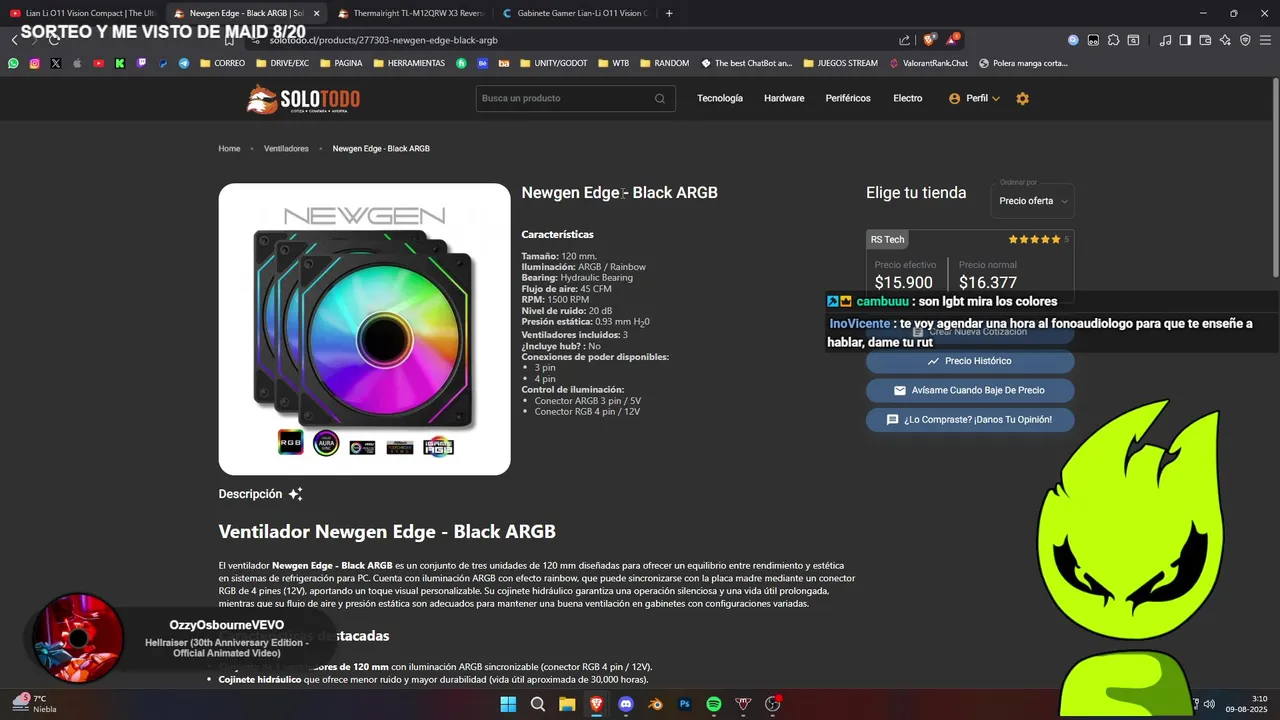Open the Apple bookmark icon
Screen dimensions: 1280x720
77,63
